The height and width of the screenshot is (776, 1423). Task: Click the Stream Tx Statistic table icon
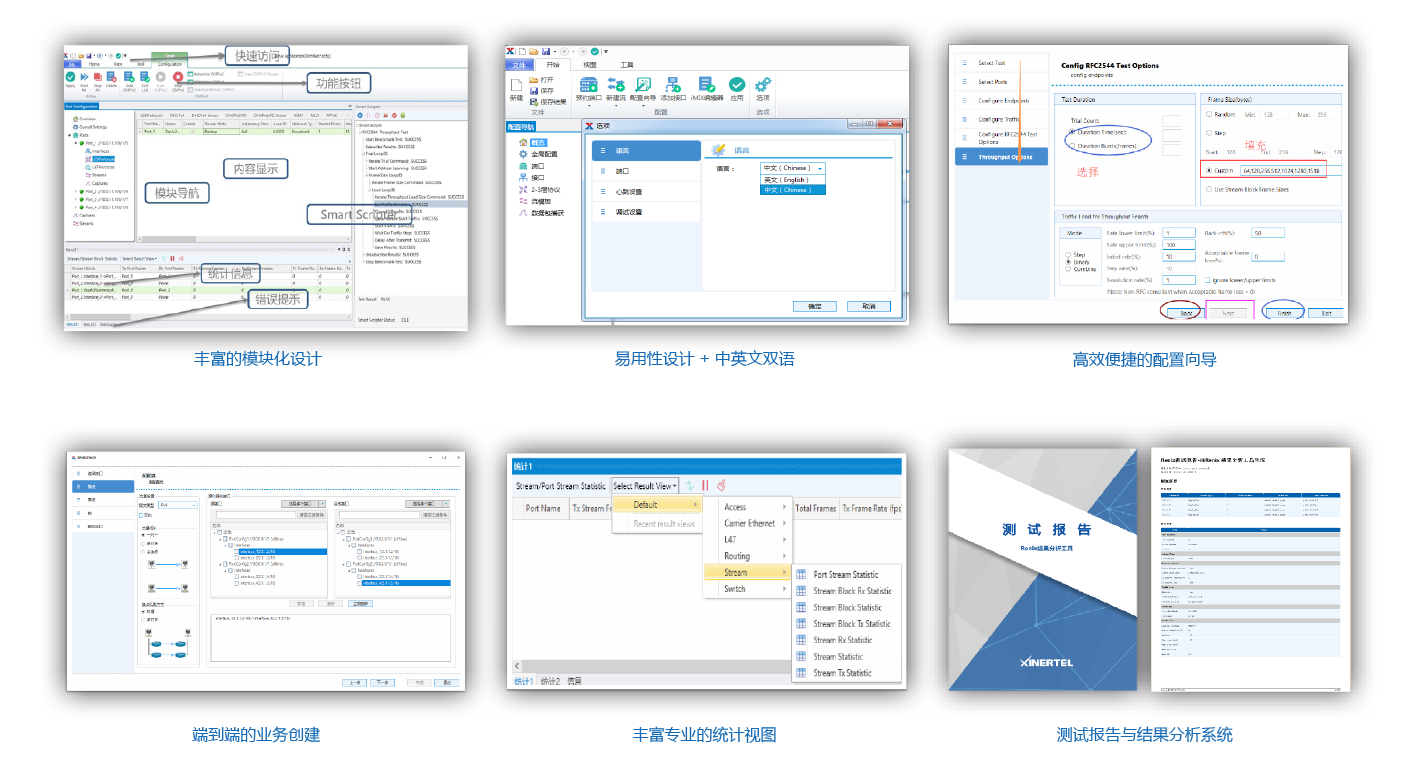click(x=801, y=673)
